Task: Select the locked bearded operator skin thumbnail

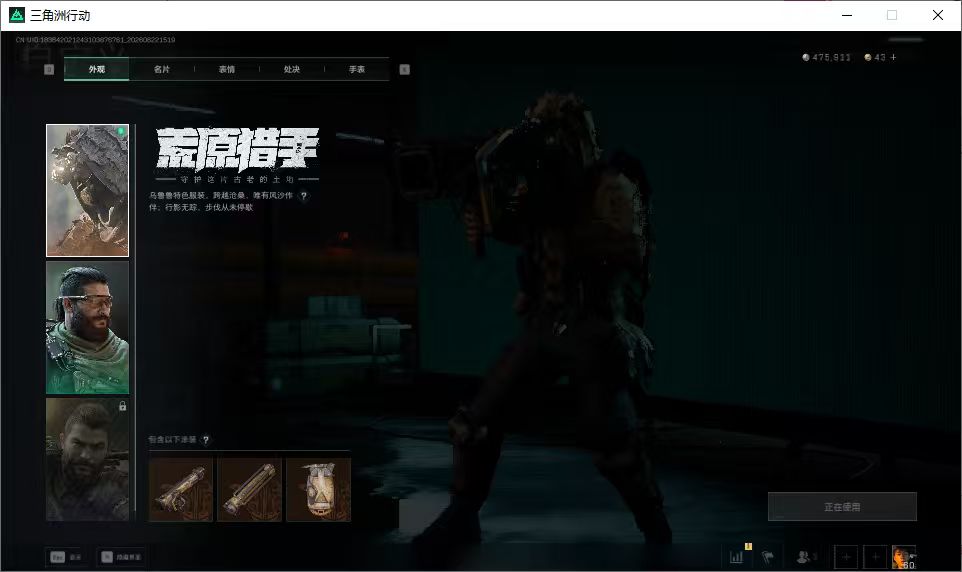Action: [x=88, y=459]
